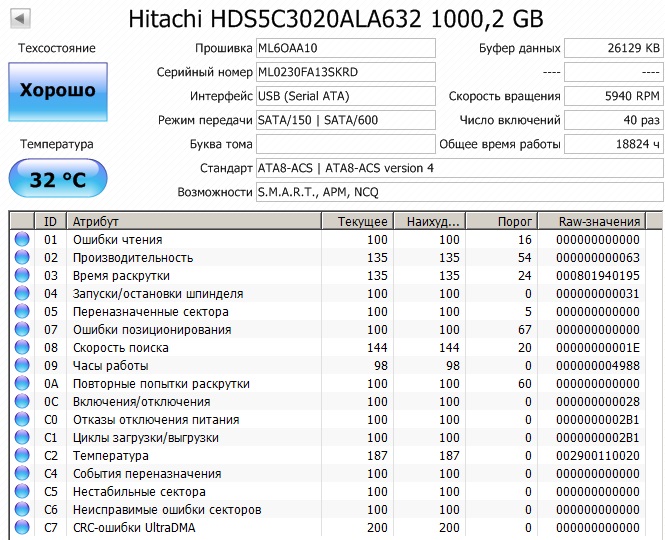Click the Raw-значения column header
665x540 pixels.
[x=592, y=221]
